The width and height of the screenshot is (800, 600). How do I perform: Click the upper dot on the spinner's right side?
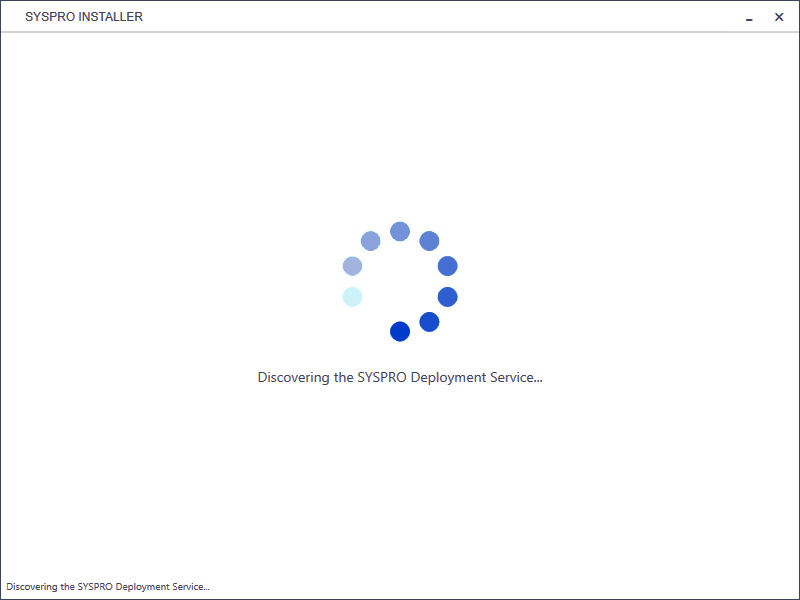pyautogui.click(x=447, y=266)
